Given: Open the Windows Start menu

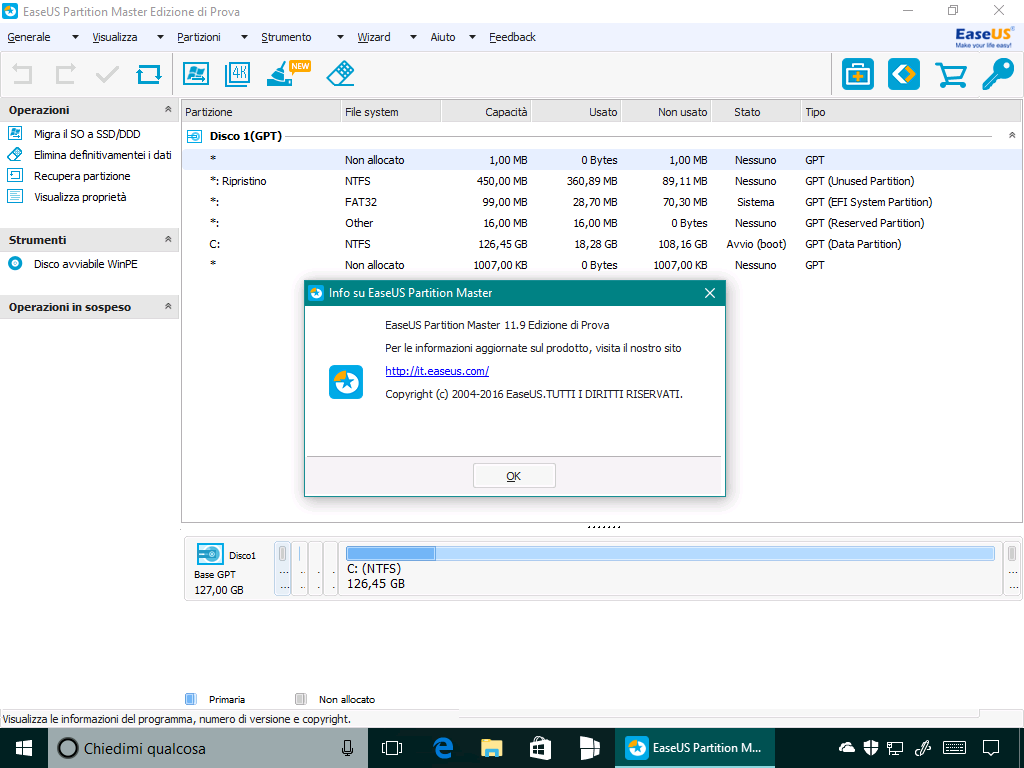Looking at the screenshot, I should click(x=24, y=748).
